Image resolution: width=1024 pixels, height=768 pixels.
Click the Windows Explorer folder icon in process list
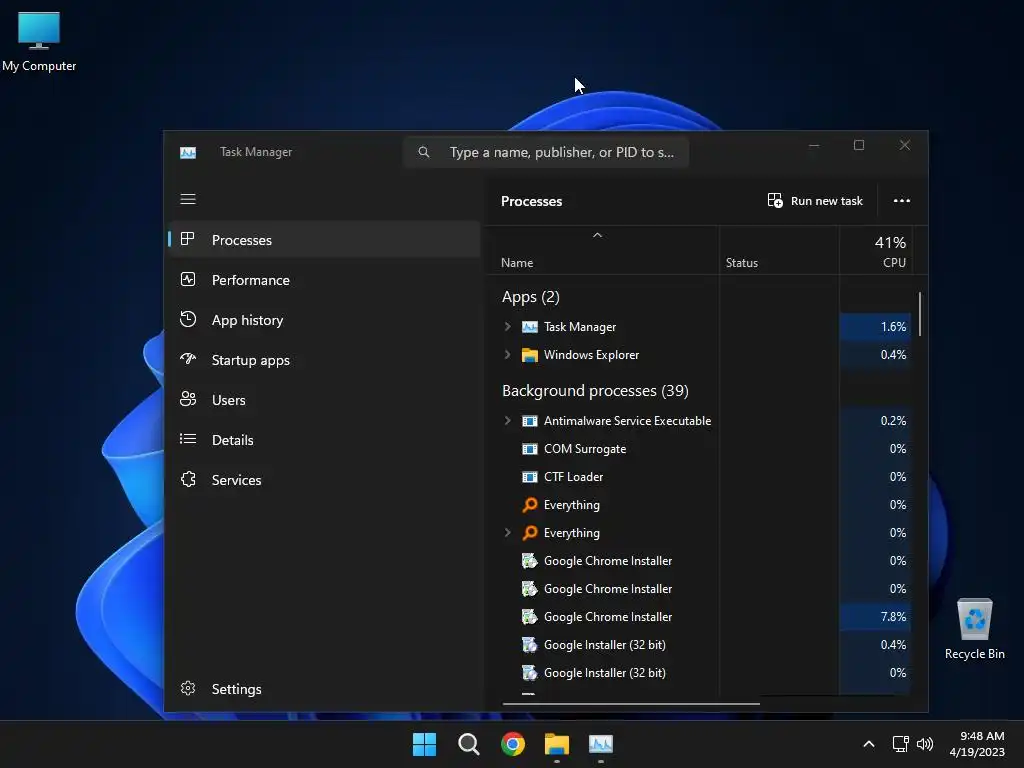tap(530, 355)
